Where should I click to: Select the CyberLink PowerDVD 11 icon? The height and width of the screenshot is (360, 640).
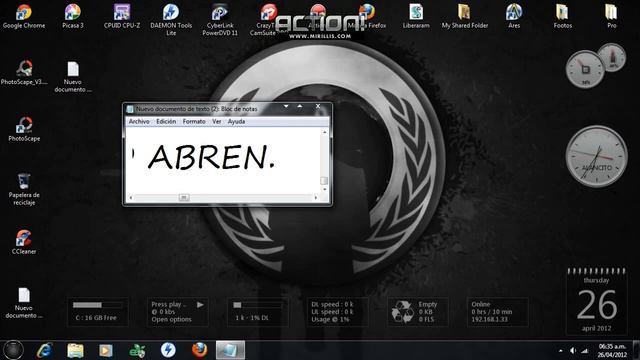[220, 20]
